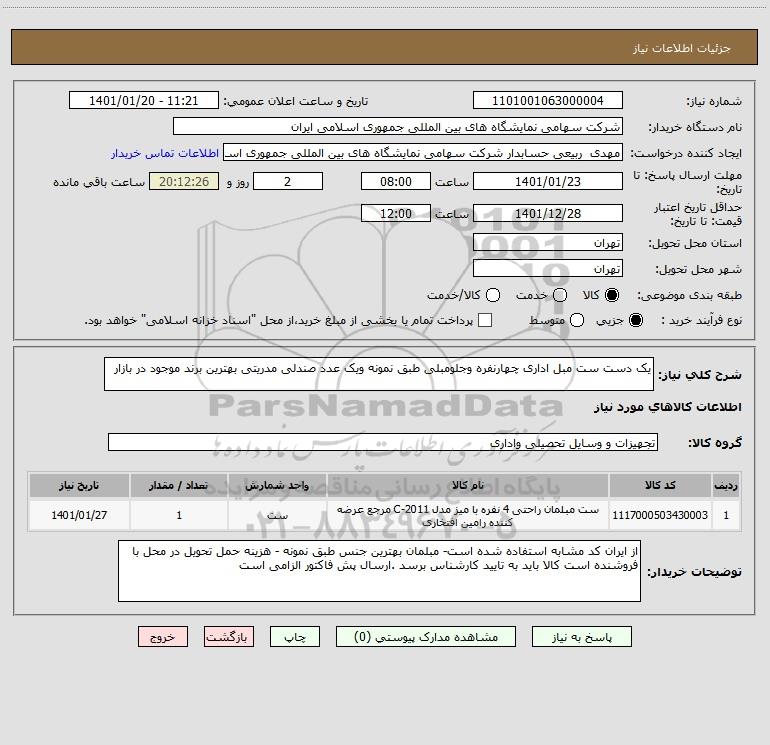Toggle the Islamic treasury payment checkbox
The height and width of the screenshot is (745, 770).
tap(485, 320)
